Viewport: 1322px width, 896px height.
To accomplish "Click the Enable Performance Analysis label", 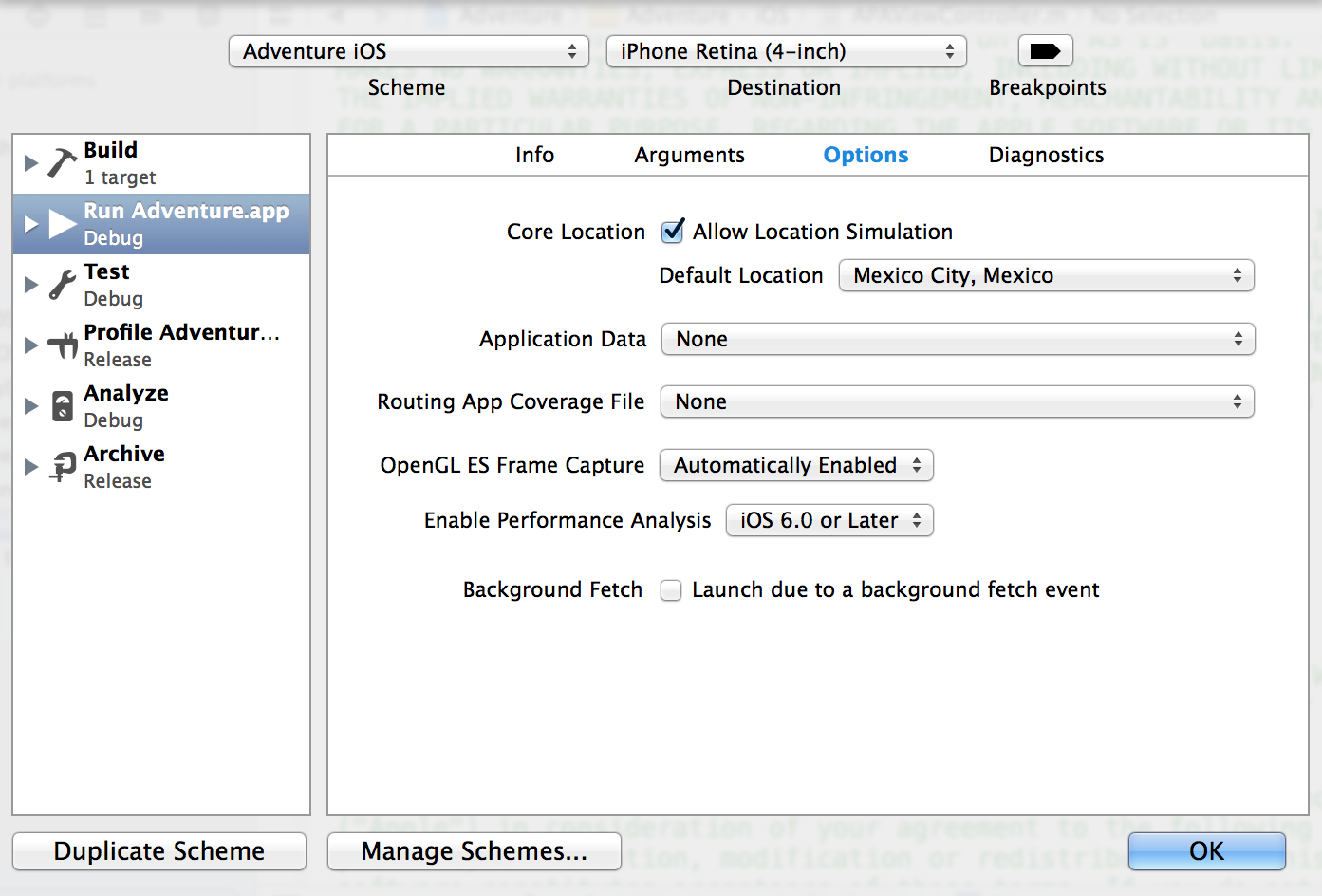I will click(x=568, y=520).
